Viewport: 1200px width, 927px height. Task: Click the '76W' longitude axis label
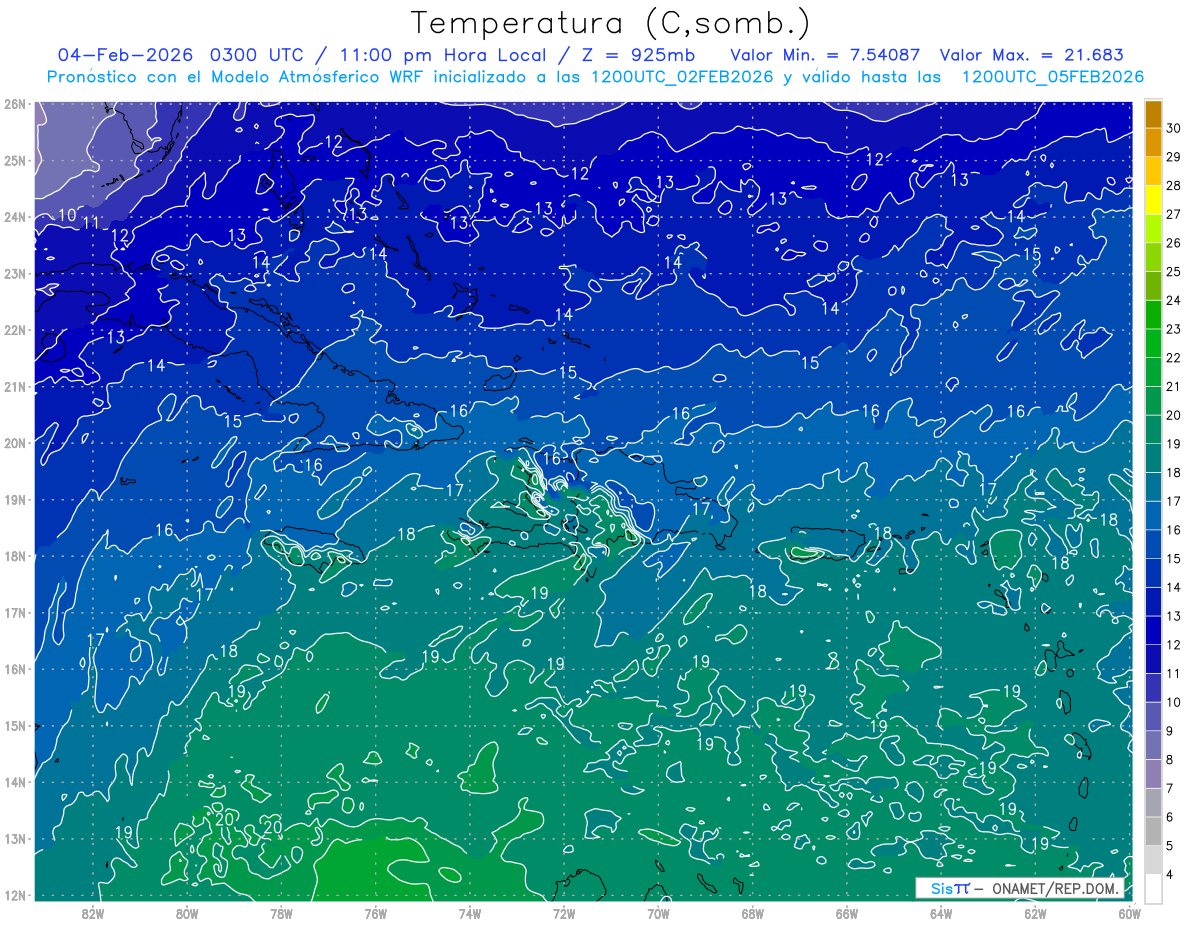376,912
